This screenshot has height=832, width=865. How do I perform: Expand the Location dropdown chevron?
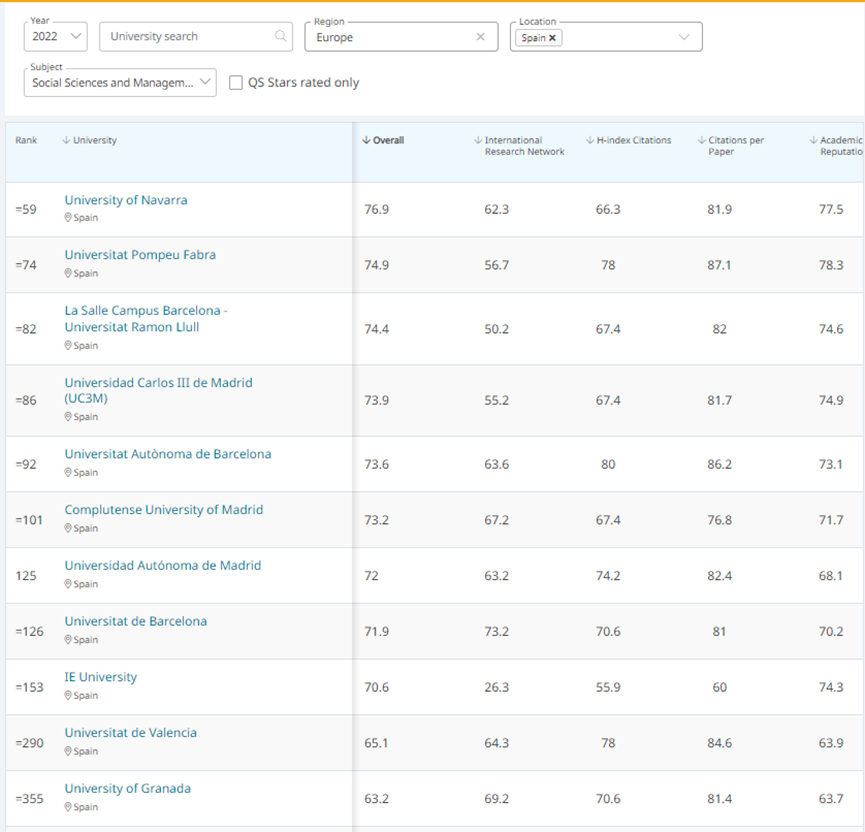[684, 37]
